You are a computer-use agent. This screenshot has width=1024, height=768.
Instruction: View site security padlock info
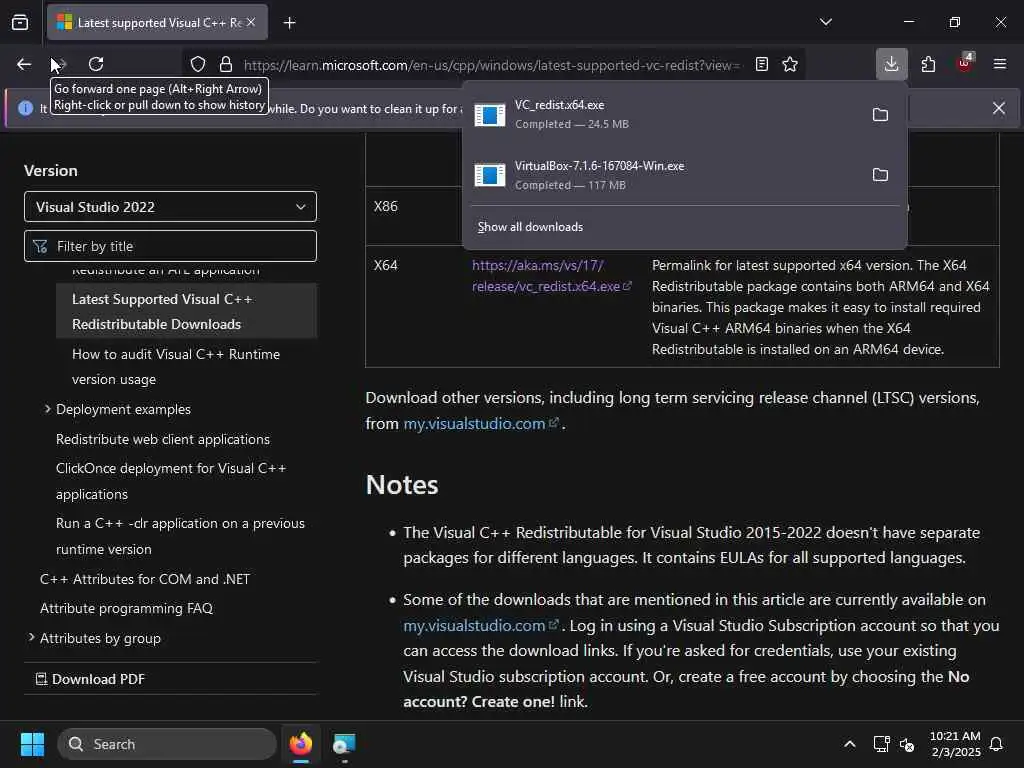pos(226,64)
